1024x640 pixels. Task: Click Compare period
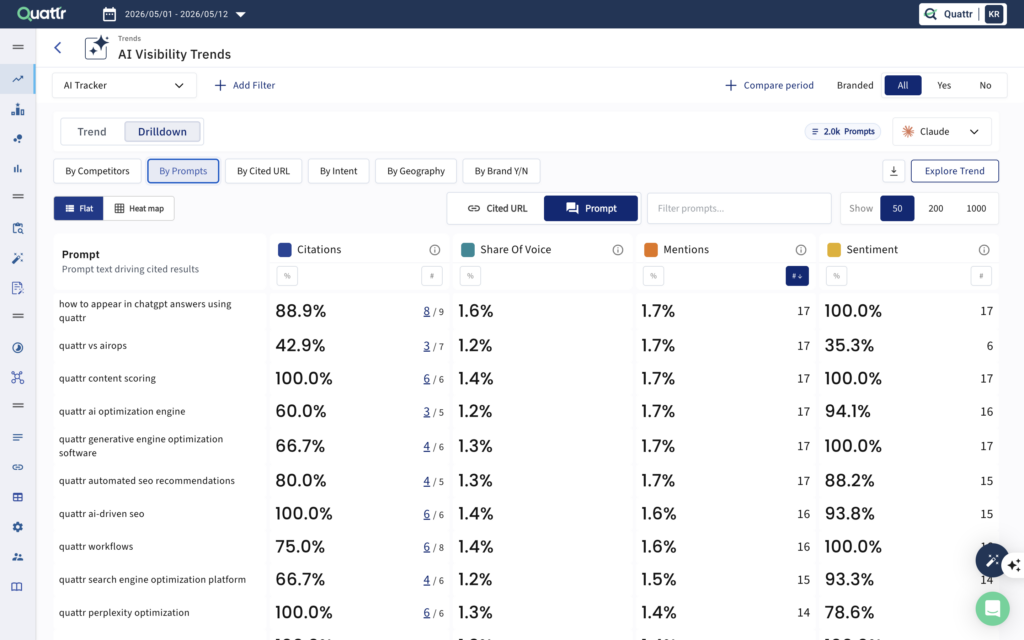(x=769, y=85)
